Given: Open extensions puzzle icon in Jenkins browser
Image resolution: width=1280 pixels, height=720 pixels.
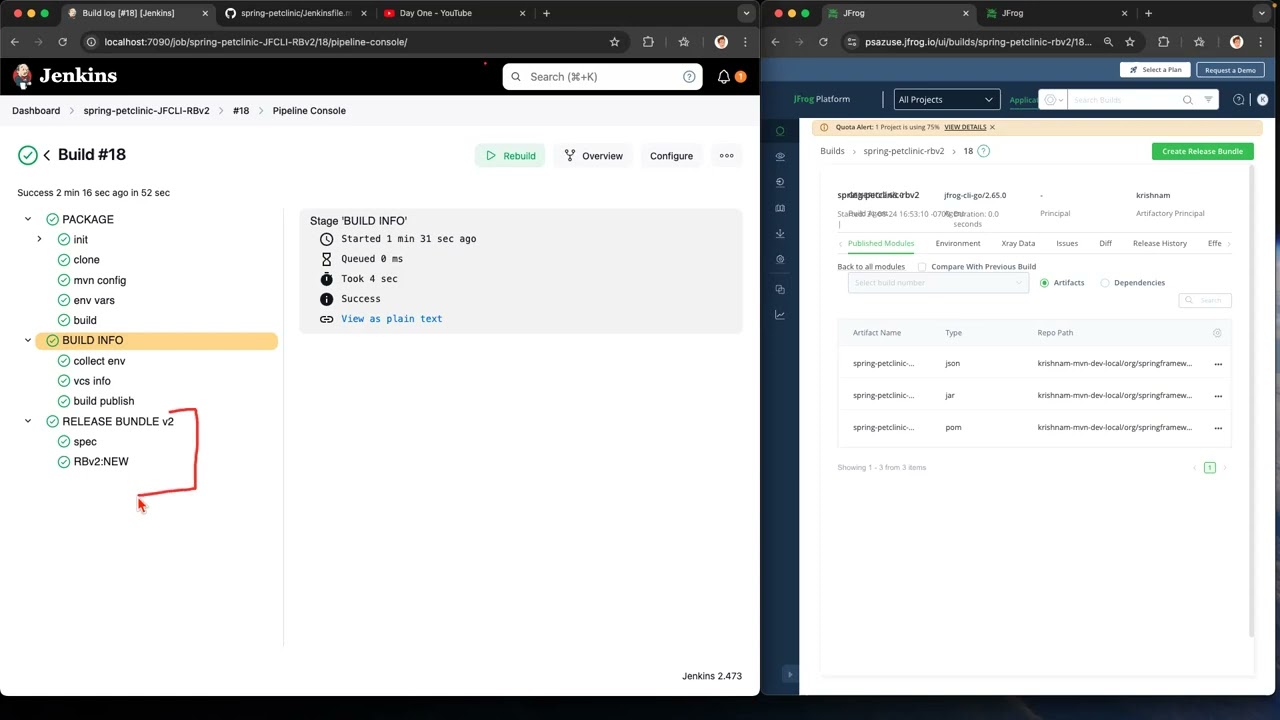Looking at the screenshot, I should (x=648, y=42).
